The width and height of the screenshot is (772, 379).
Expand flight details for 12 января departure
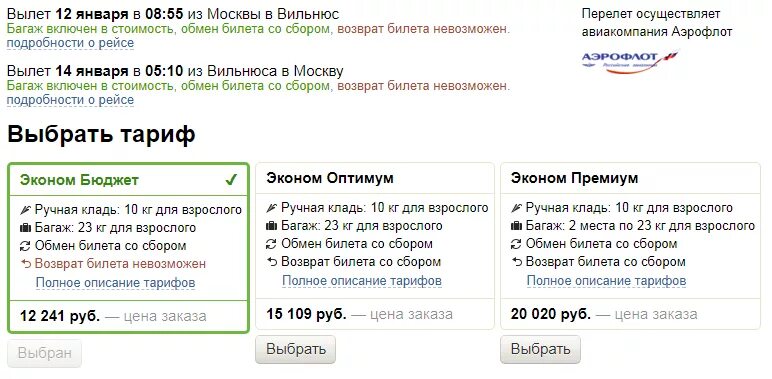[70, 43]
